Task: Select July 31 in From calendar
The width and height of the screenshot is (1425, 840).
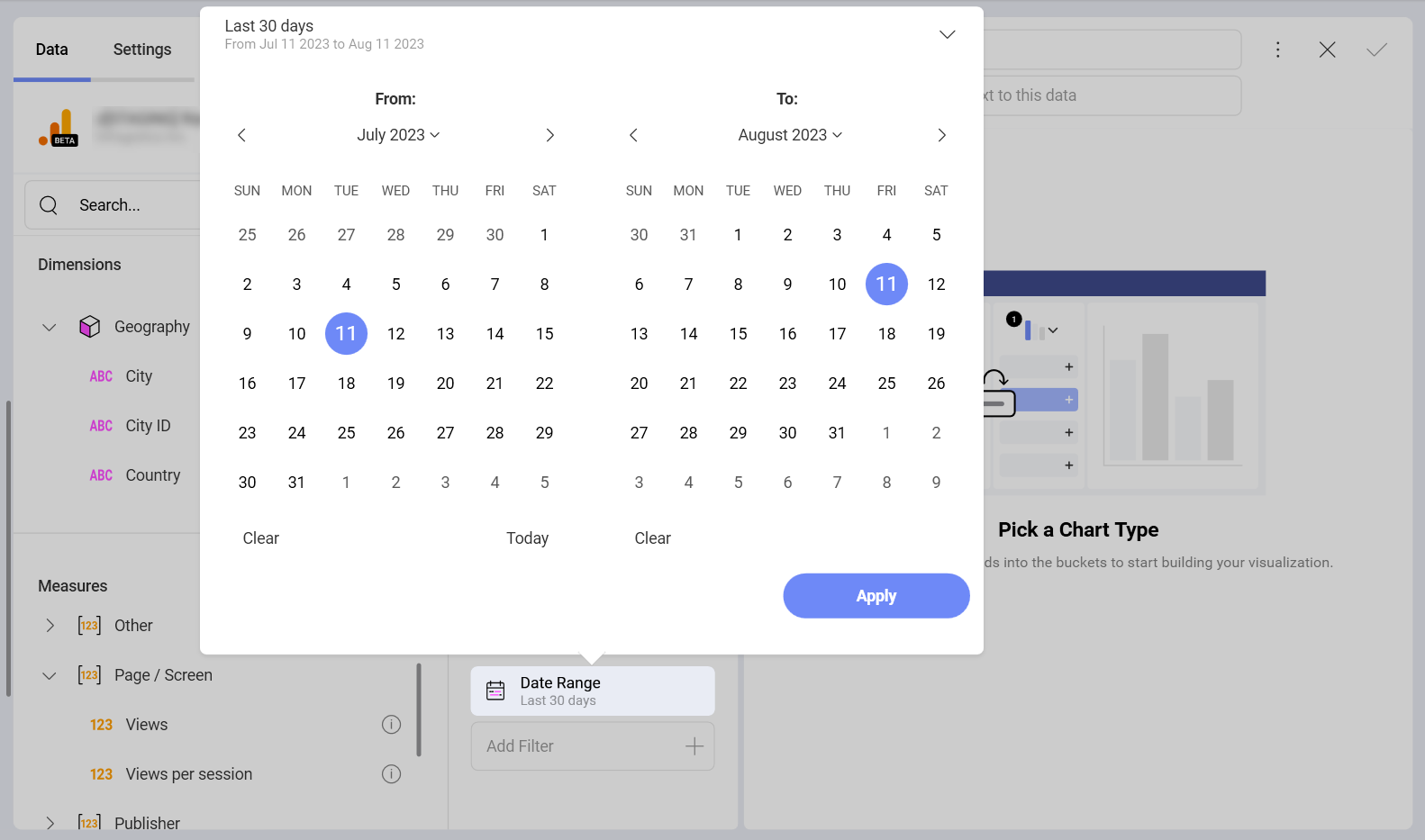Action: coord(296,483)
